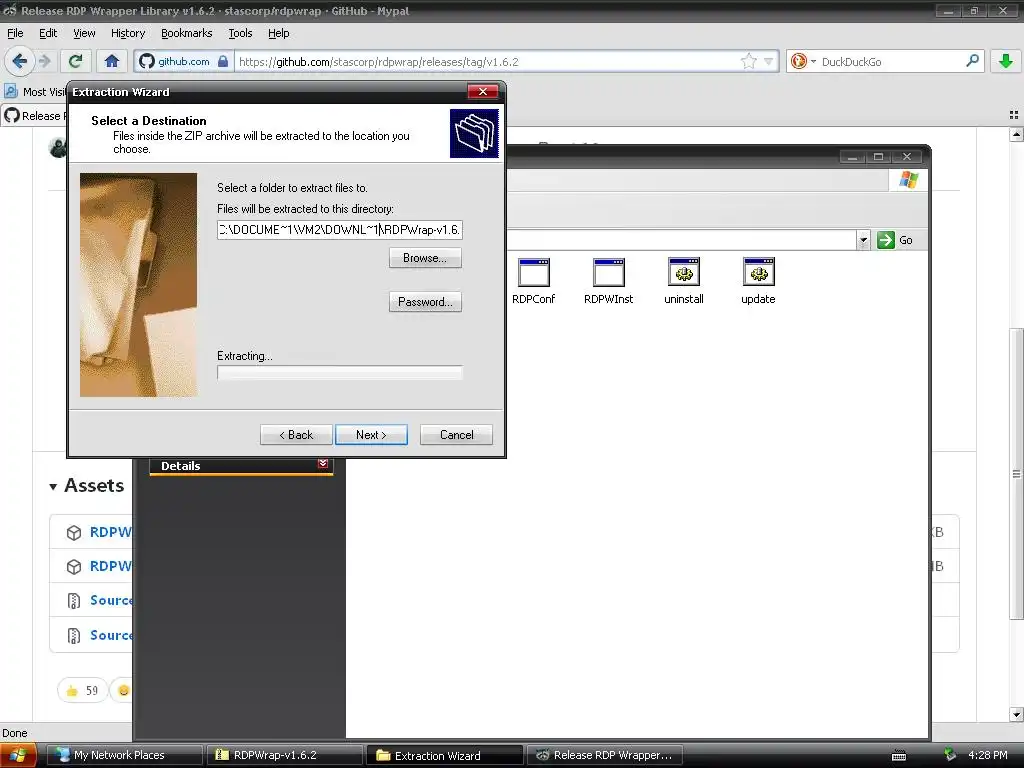1024x768 pixels.
Task: Click the keyboard icon in system tray
Action: (x=899, y=756)
